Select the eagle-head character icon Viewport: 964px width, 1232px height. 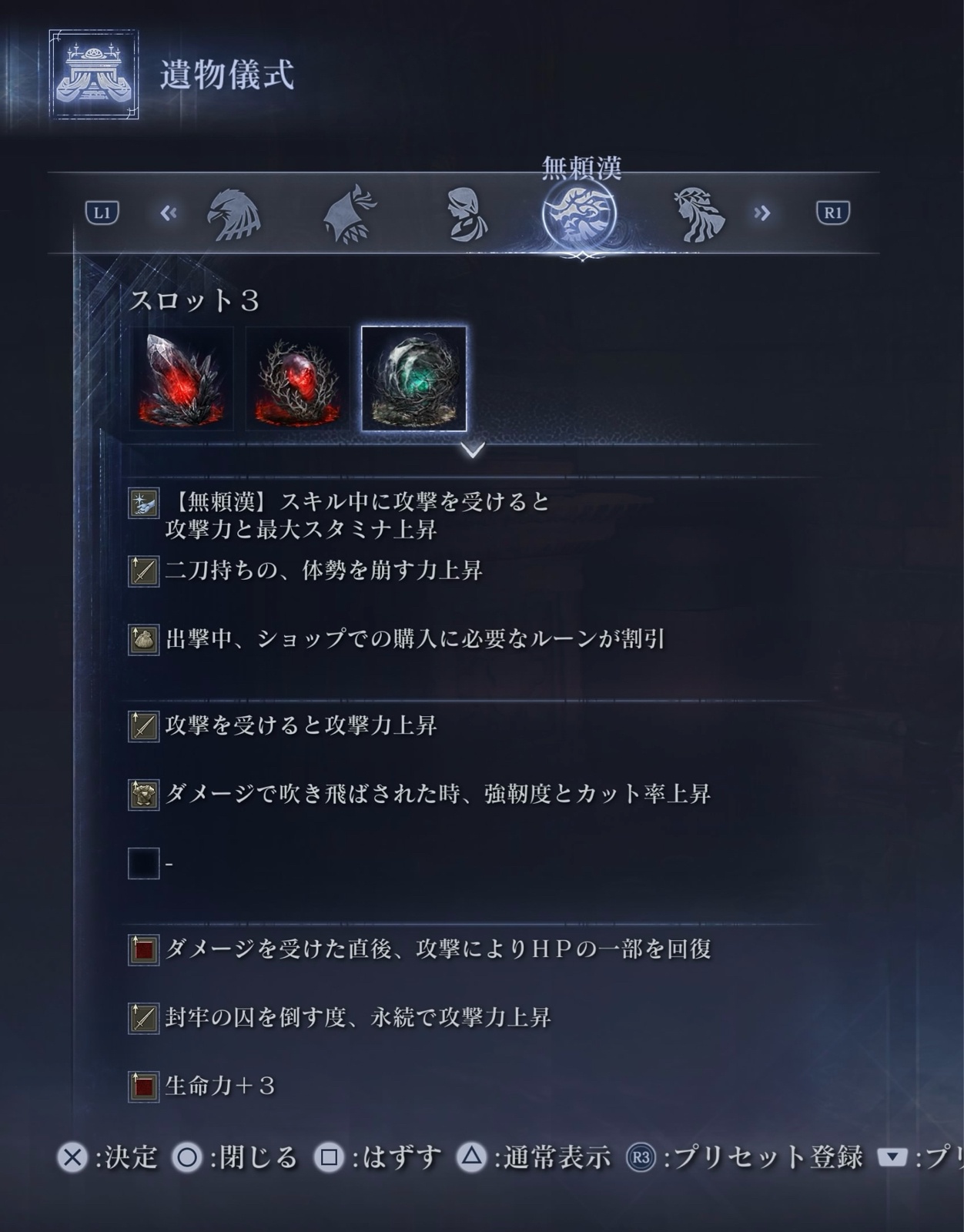pos(233,214)
